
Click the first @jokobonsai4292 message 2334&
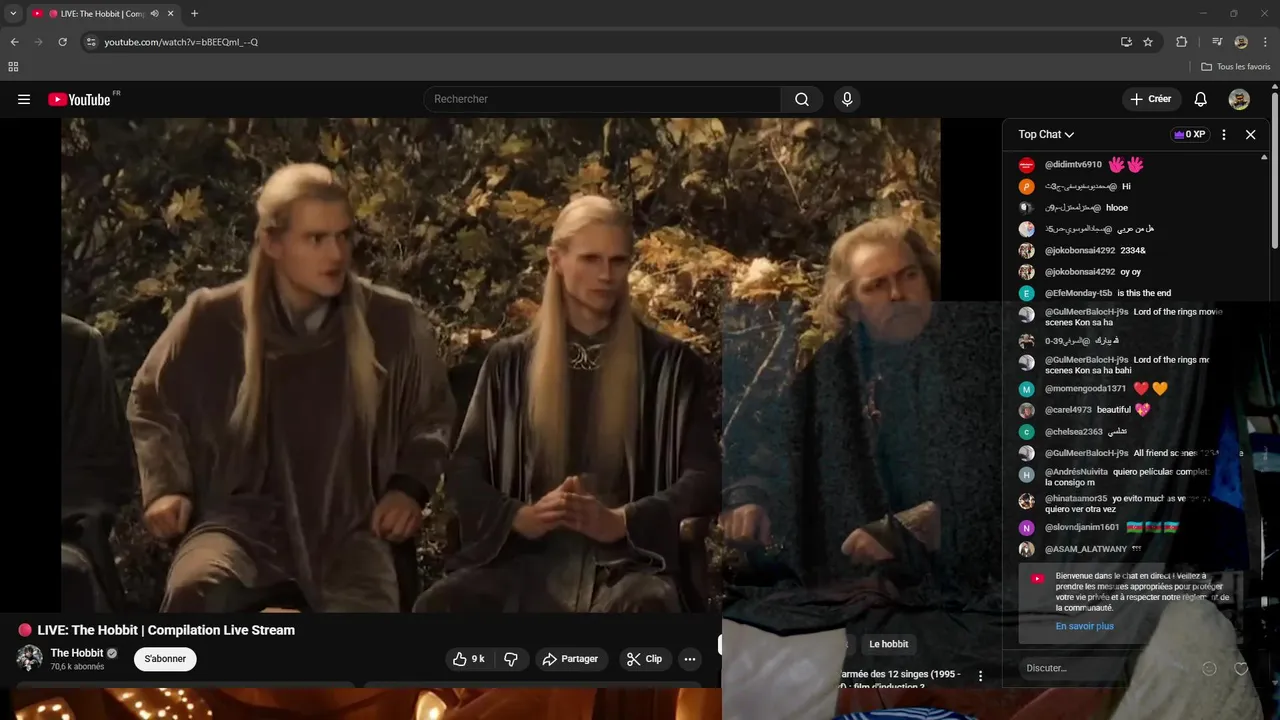(x=1133, y=250)
